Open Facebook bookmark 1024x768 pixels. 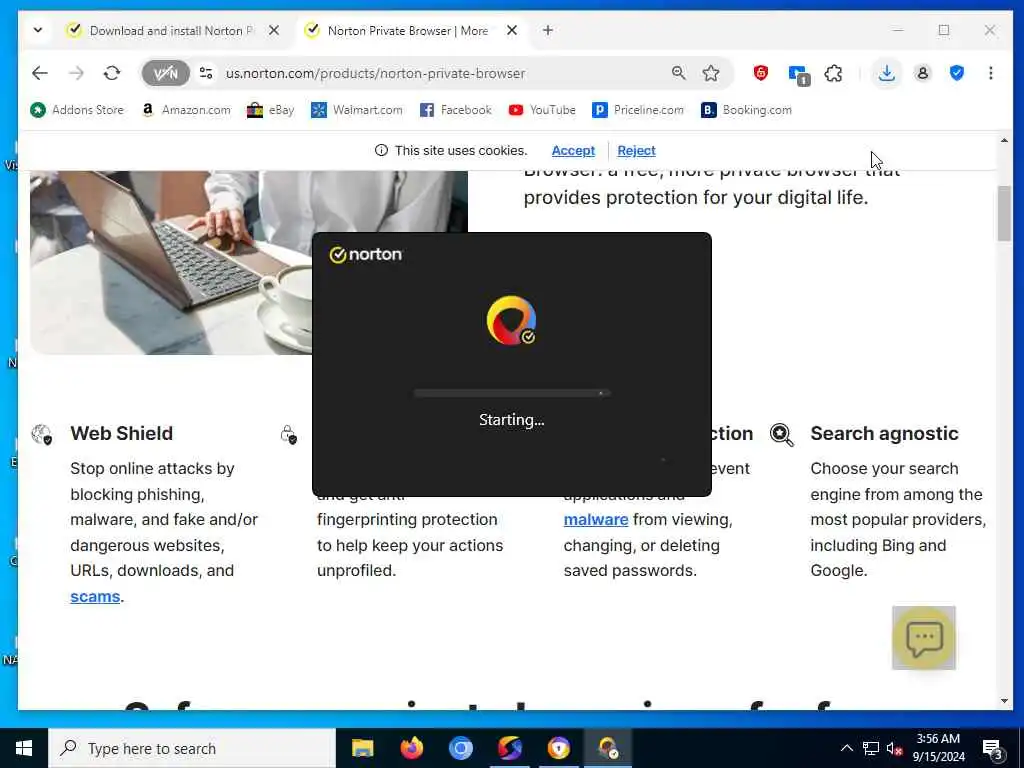coord(456,110)
